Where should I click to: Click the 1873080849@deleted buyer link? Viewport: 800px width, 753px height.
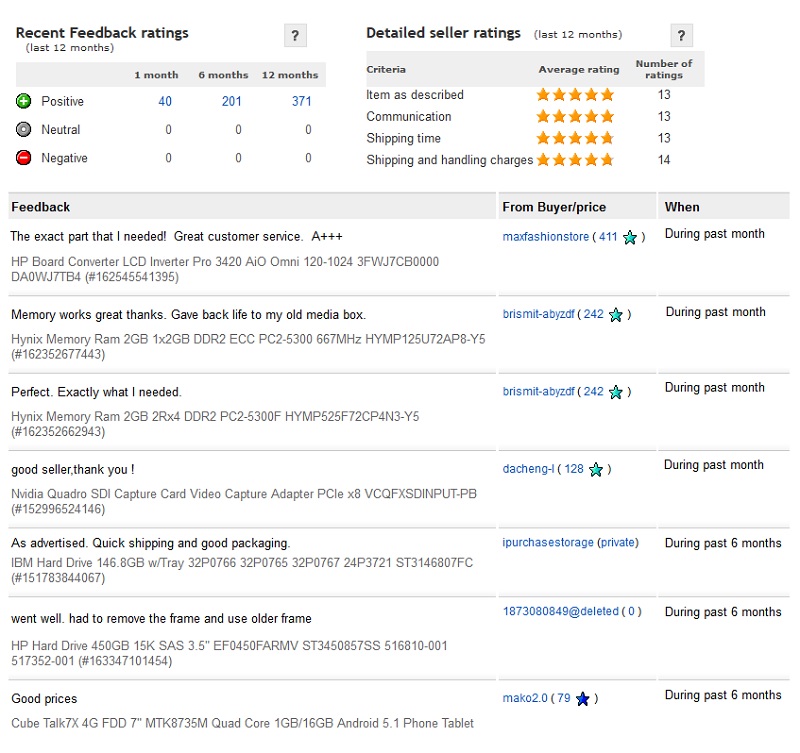click(561, 611)
